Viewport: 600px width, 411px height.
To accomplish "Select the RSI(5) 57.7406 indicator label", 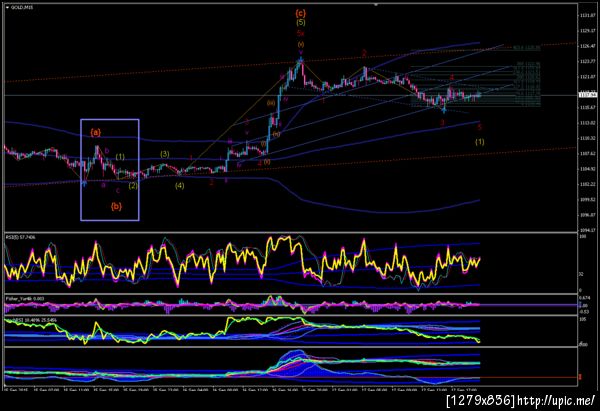I will [20, 238].
